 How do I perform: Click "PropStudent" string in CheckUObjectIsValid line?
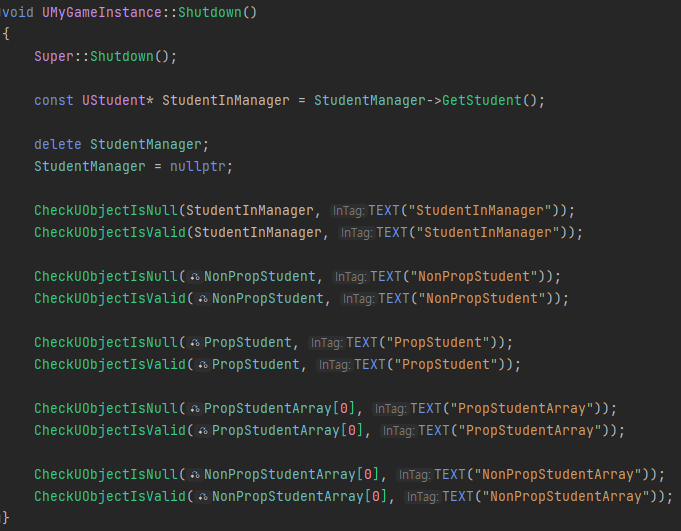point(446,365)
